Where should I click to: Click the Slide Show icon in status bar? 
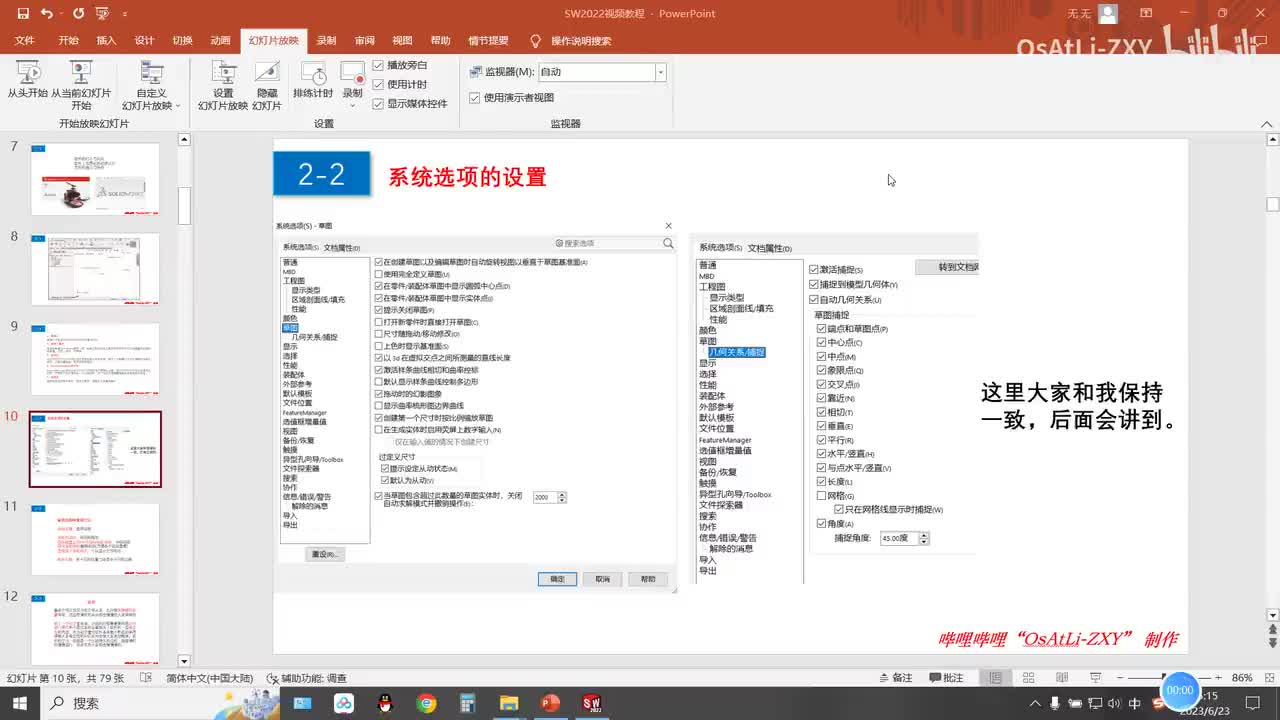(x=1097, y=678)
